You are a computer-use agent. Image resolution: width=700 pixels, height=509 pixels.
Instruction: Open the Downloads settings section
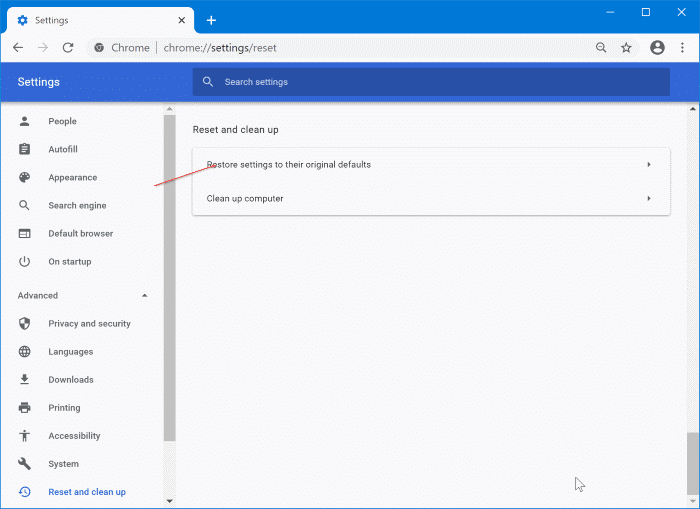click(x=70, y=379)
